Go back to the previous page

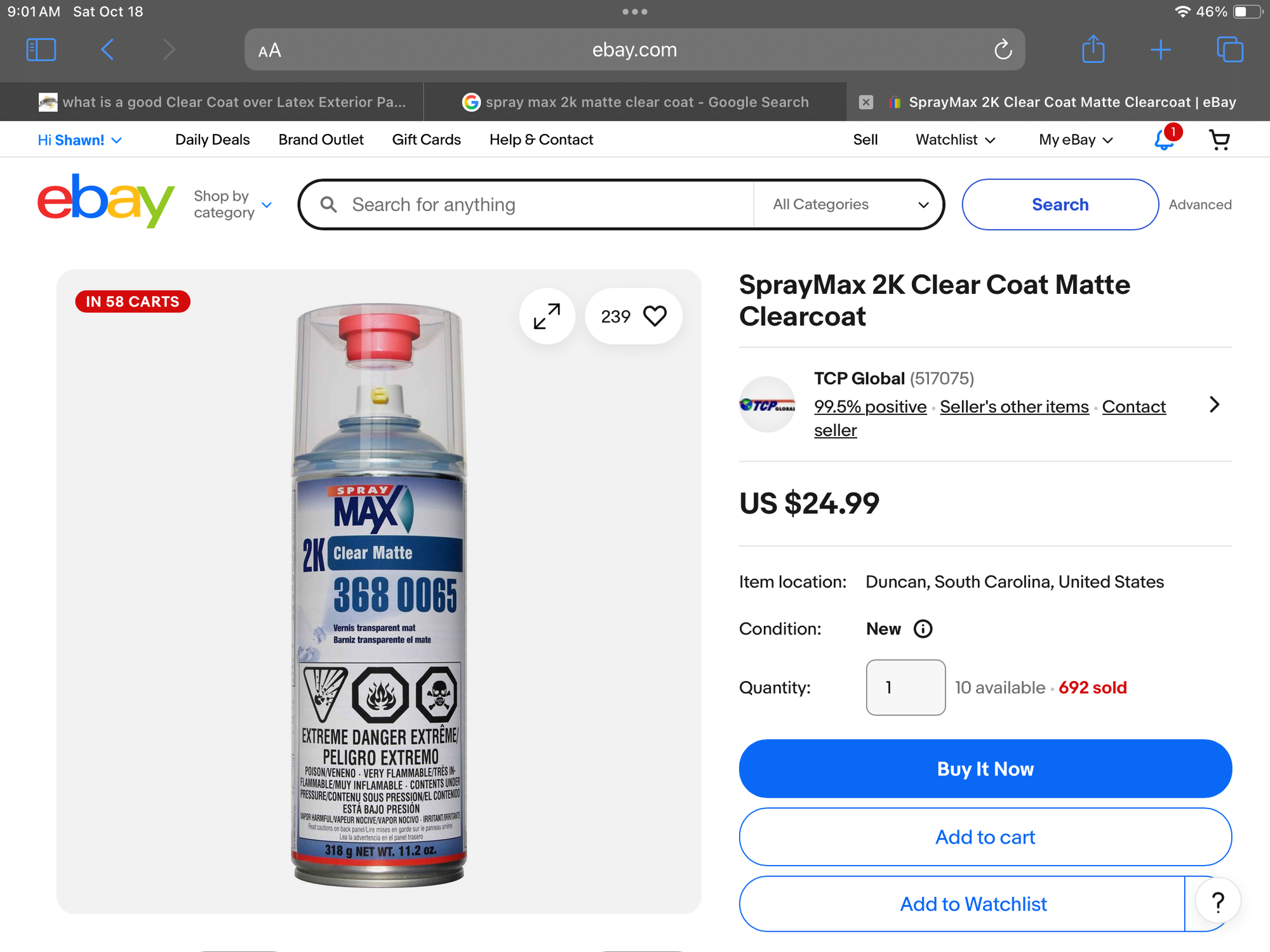click(108, 50)
